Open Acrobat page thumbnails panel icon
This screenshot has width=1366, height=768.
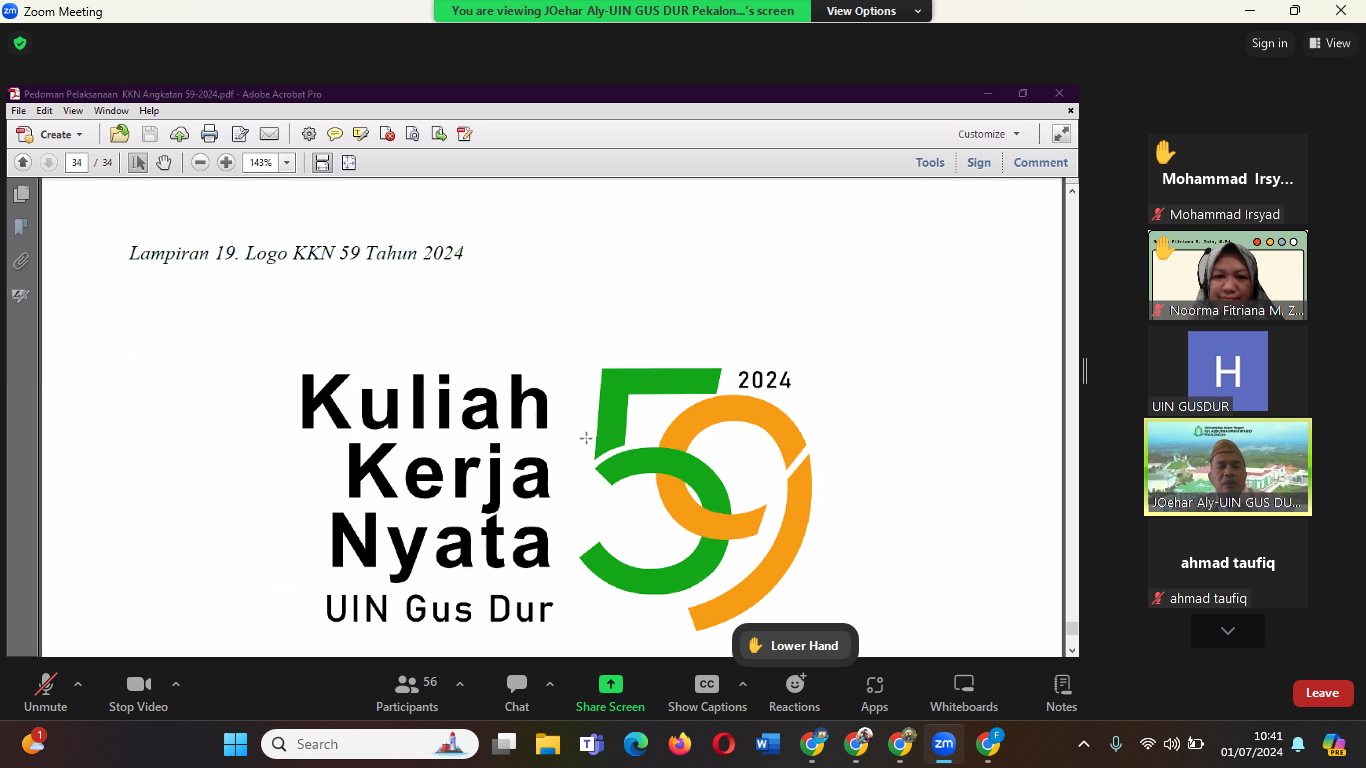click(21, 194)
